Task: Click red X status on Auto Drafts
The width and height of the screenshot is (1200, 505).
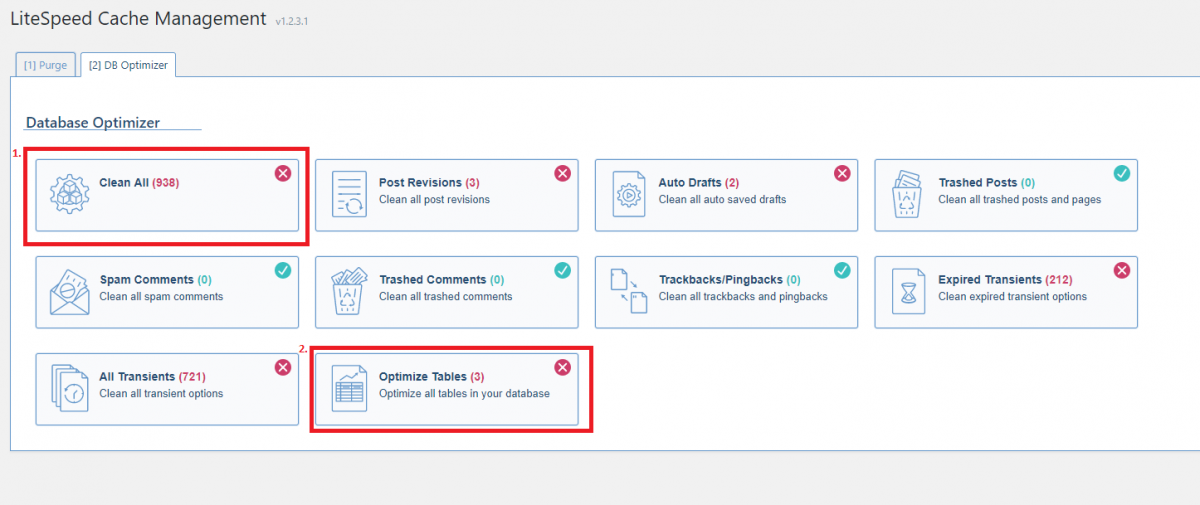Action: coord(842,174)
